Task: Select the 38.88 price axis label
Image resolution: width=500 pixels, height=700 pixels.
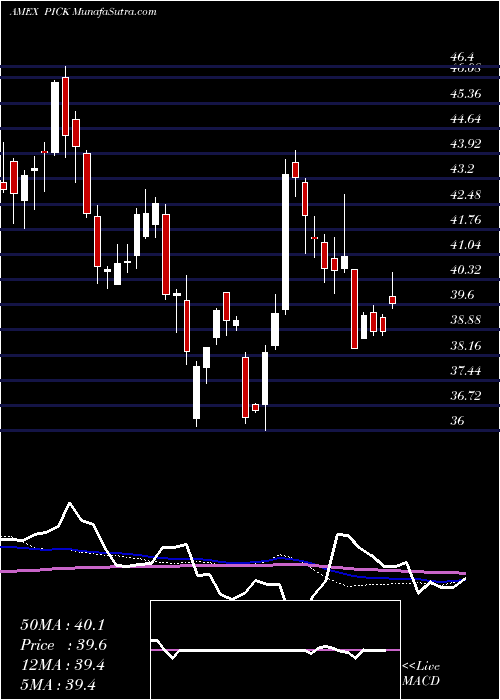Action: pos(467,320)
